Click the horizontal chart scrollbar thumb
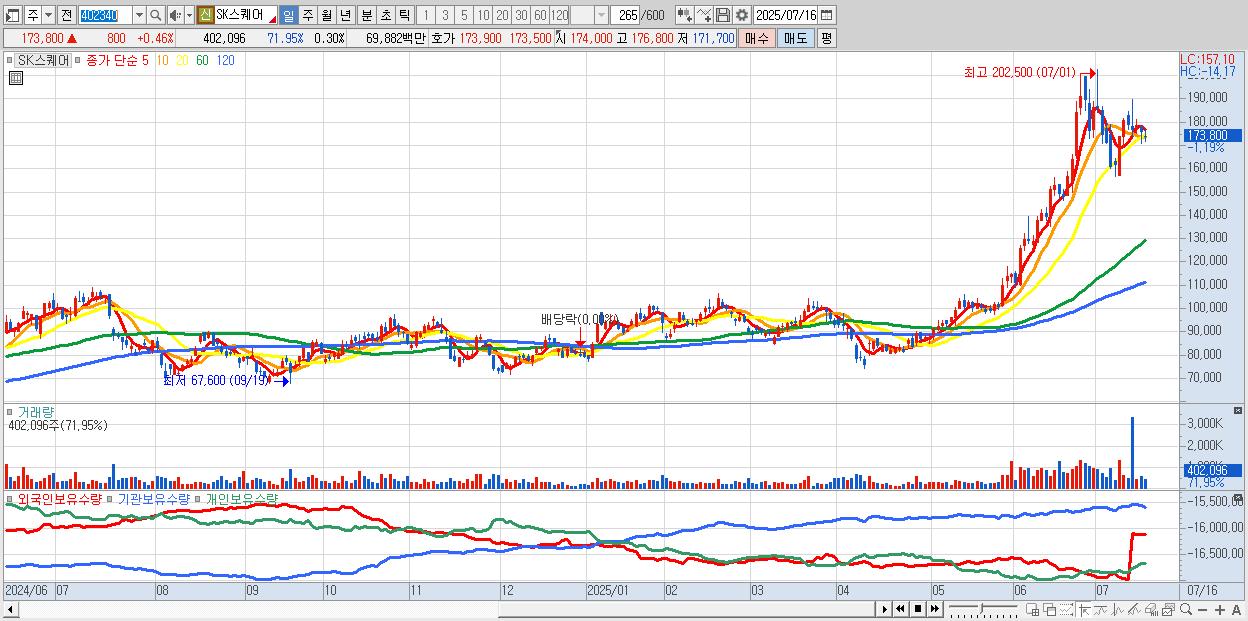Viewport: 1248px width, 621px height. click(x=687, y=609)
